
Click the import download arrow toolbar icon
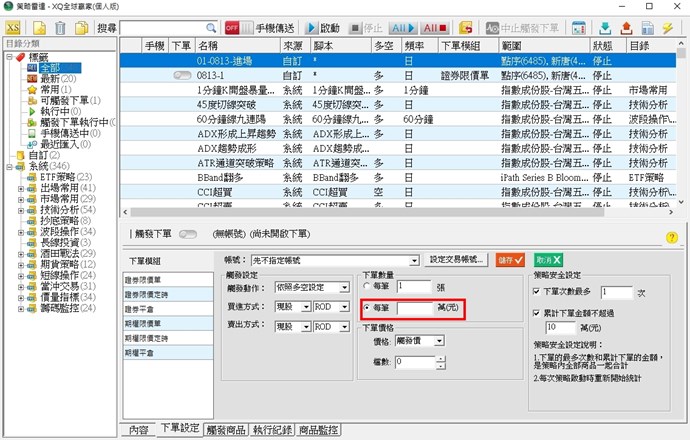pyautogui.click(x=606, y=27)
